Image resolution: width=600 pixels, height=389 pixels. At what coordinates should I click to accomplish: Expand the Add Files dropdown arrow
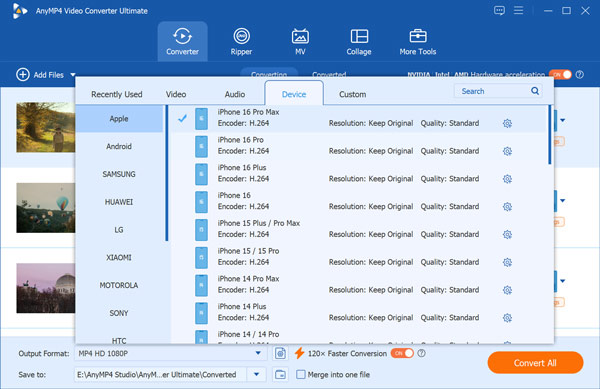[x=73, y=75]
